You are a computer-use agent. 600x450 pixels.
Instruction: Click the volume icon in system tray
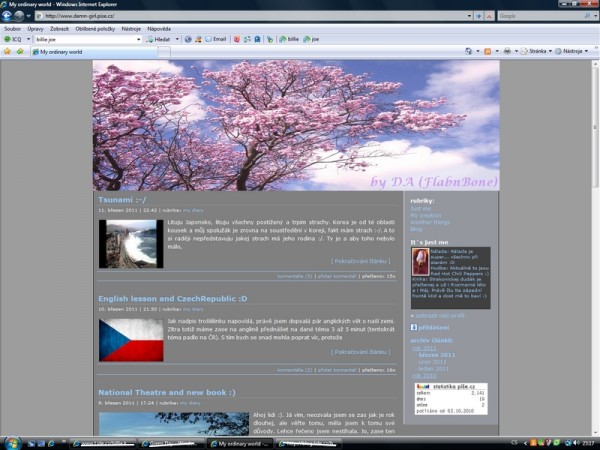click(x=576, y=443)
